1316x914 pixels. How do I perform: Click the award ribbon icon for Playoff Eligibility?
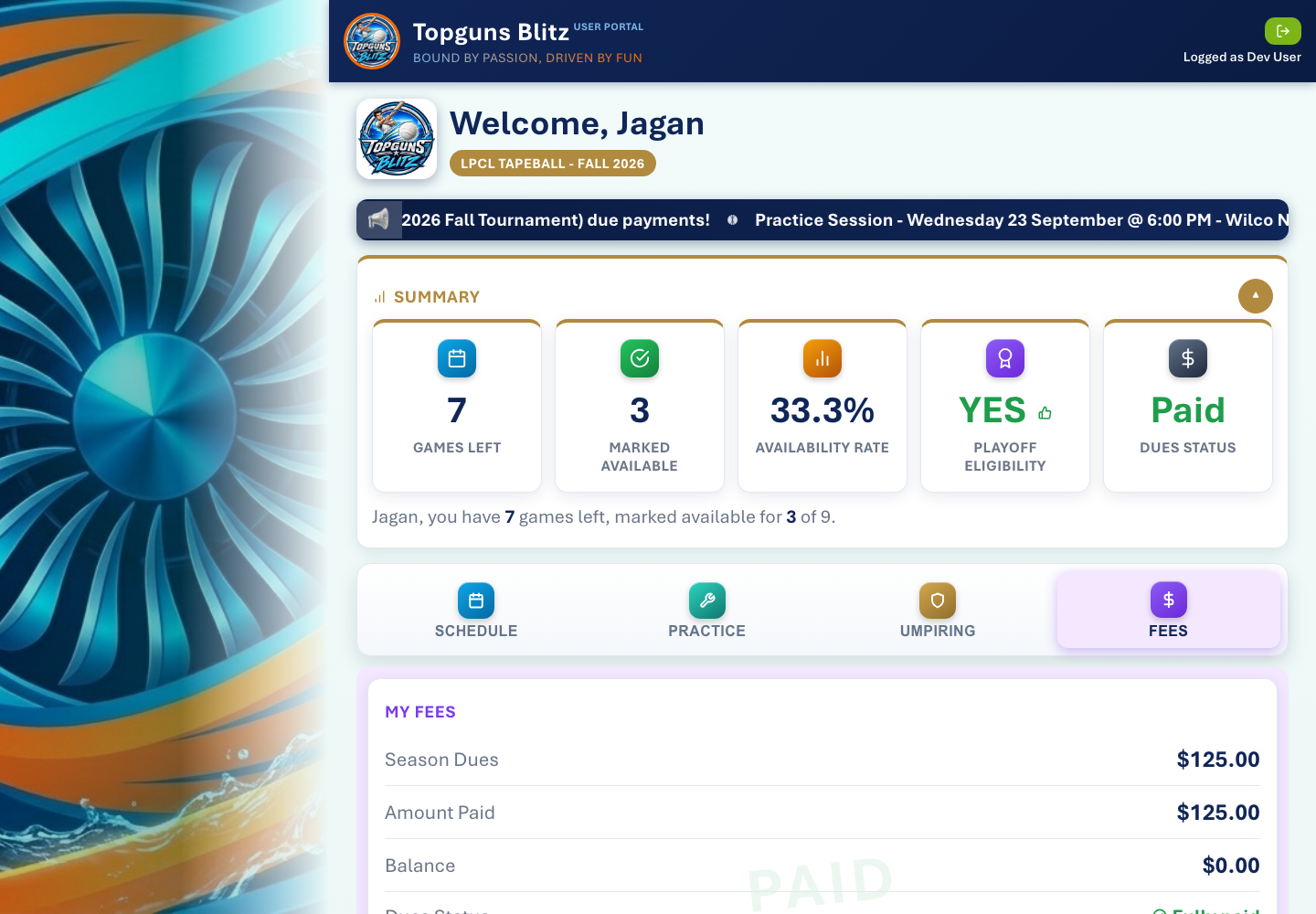tap(1005, 358)
